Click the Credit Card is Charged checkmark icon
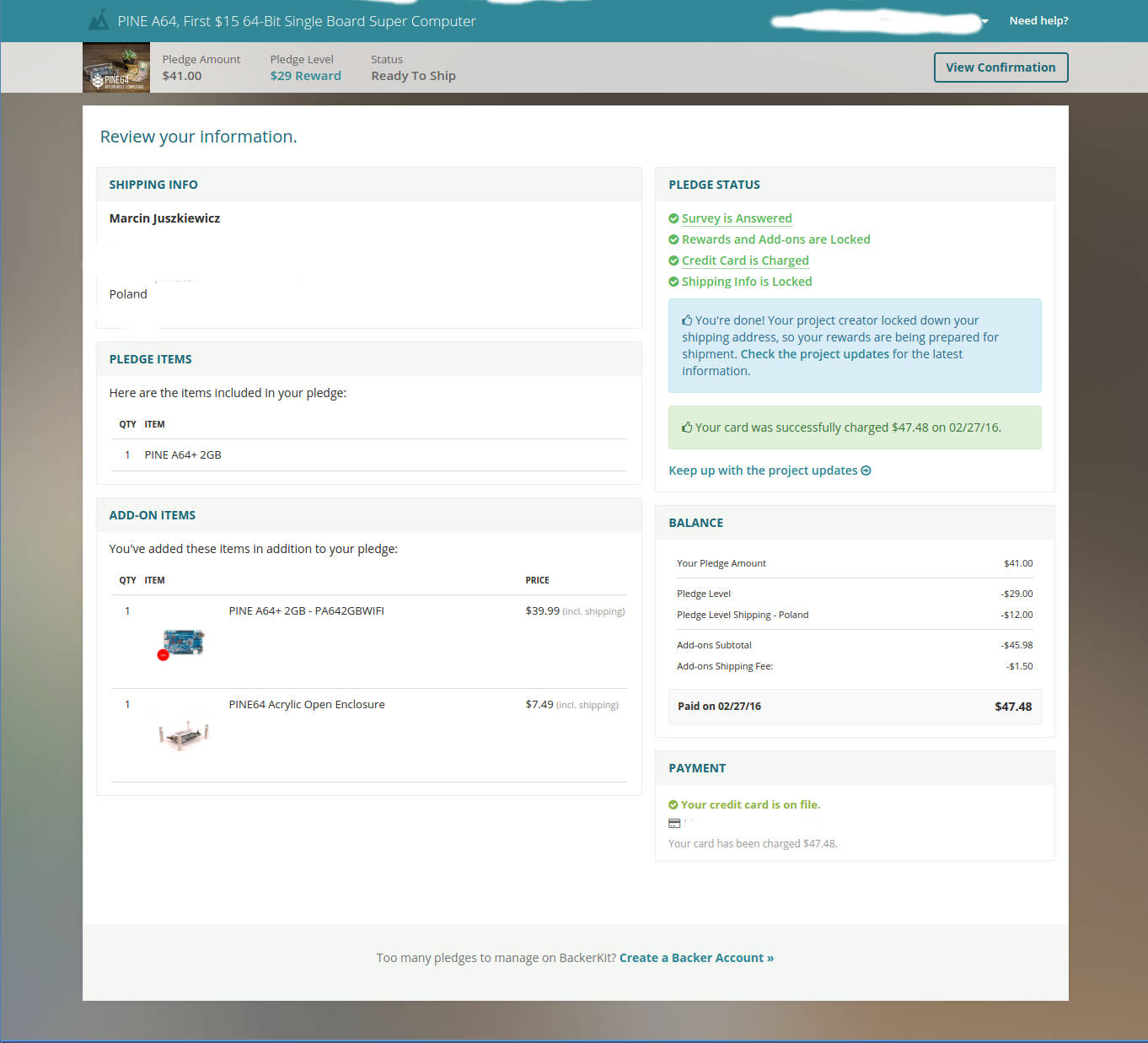This screenshot has width=1148, height=1043. (673, 261)
